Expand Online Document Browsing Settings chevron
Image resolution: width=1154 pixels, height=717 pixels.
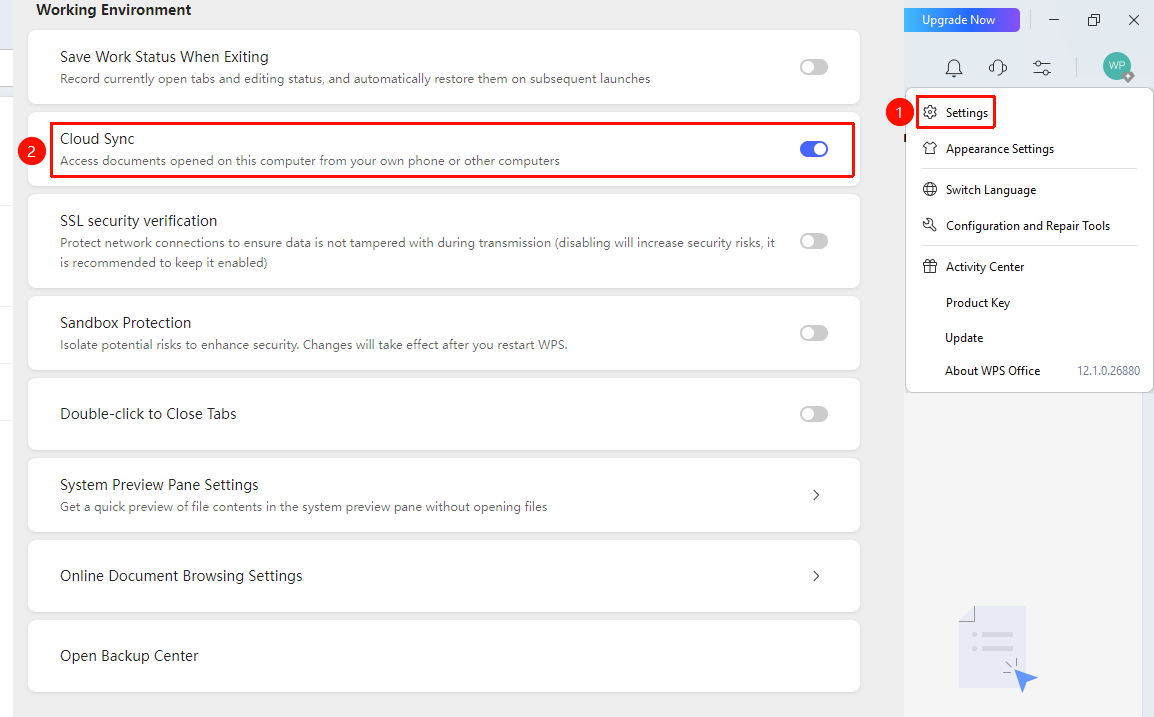coord(815,576)
